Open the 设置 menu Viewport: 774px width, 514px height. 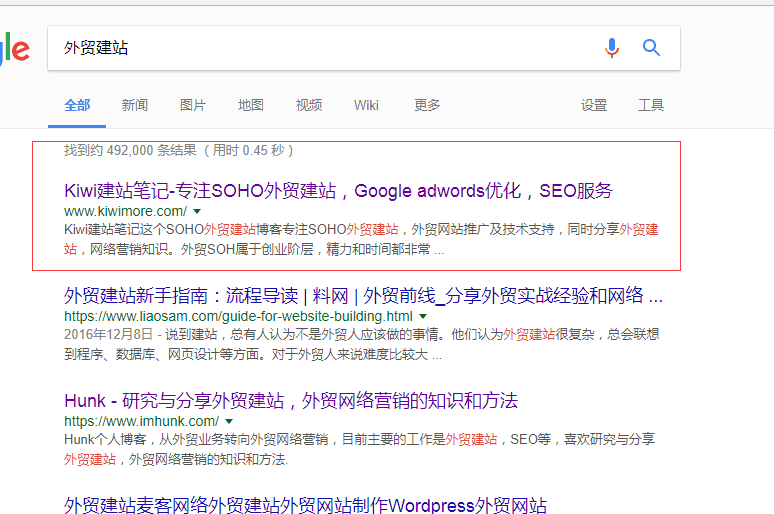pyautogui.click(x=594, y=105)
